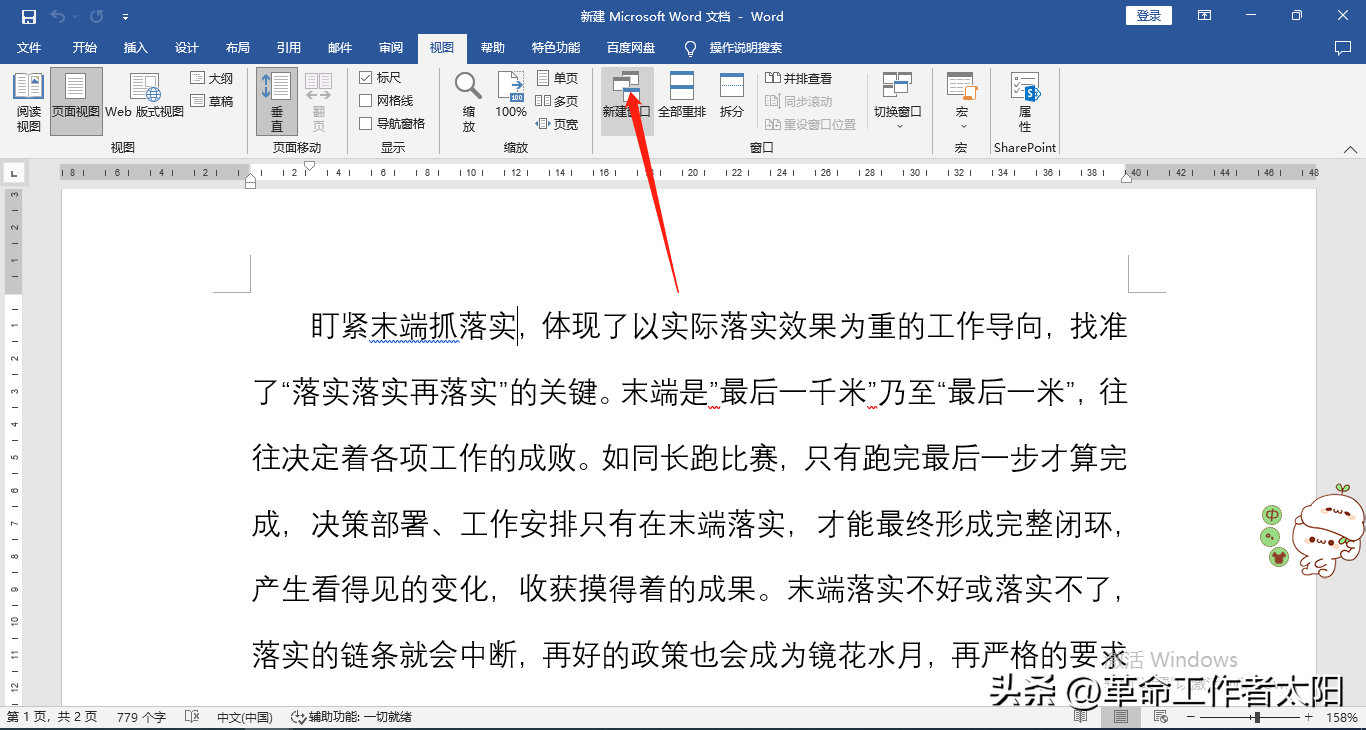The height and width of the screenshot is (730, 1366).
Task: Open the comments speech bubble icon
Action: coord(1343,48)
